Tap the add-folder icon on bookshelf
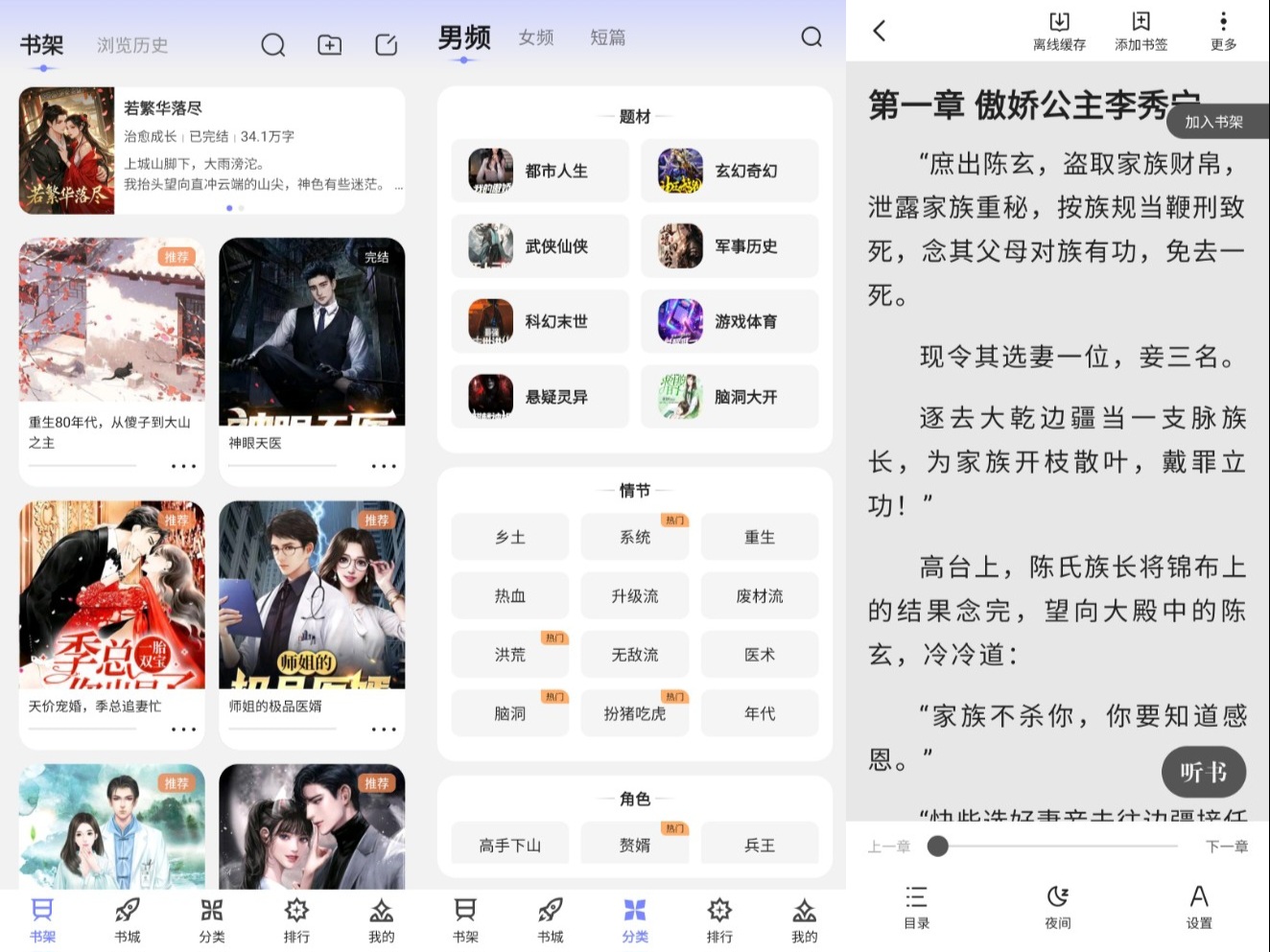 pyautogui.click(x=329, y=45)
